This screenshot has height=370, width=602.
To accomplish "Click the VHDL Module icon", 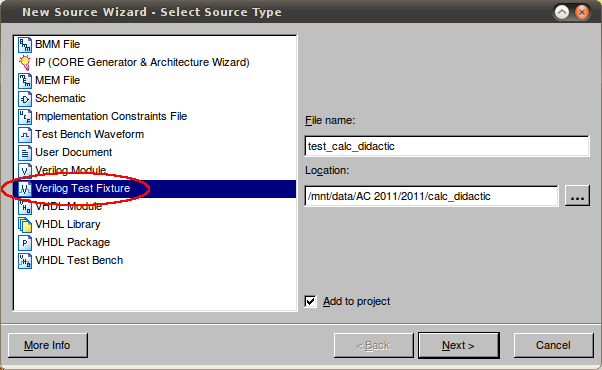I will [x=25, y=206].
